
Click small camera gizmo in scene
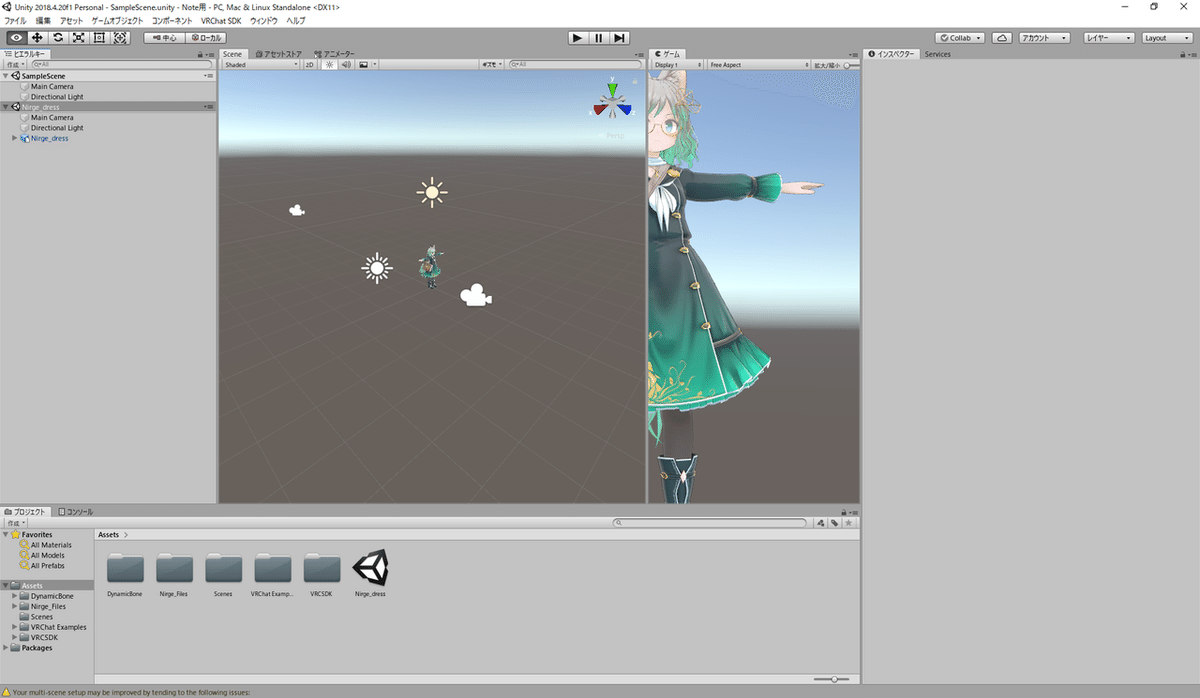click(296, 210)
